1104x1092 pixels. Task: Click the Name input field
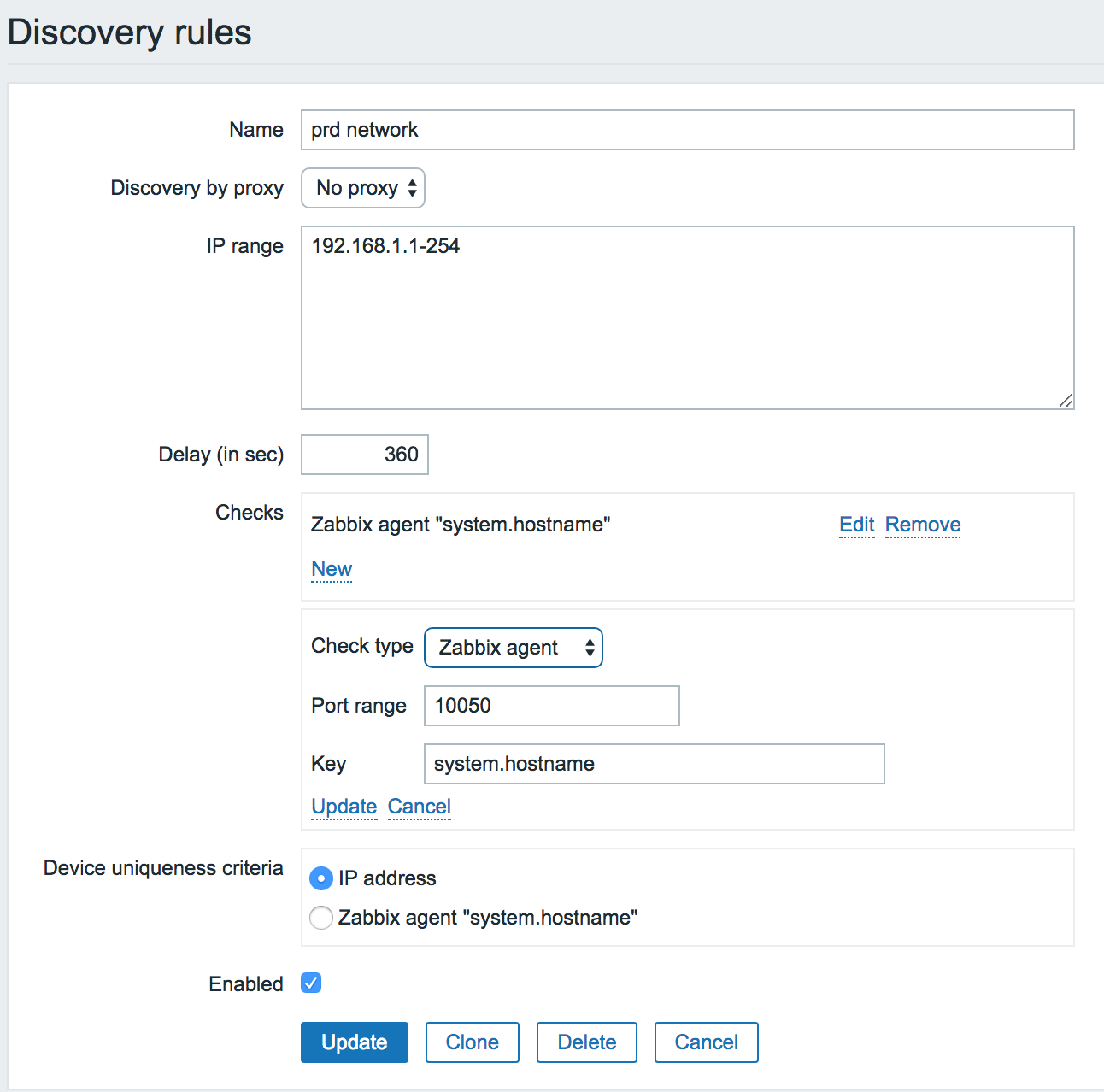point(687,130)
